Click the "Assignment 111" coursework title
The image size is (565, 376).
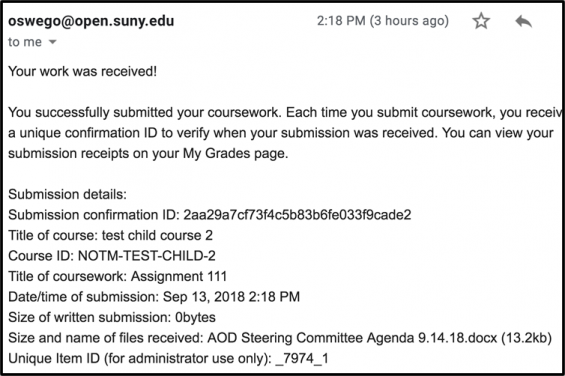[179, 277]
